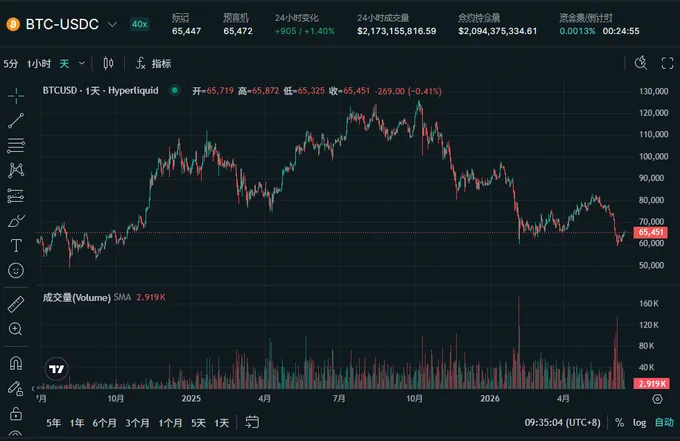Click the 65,451 price label on axis

651,232
